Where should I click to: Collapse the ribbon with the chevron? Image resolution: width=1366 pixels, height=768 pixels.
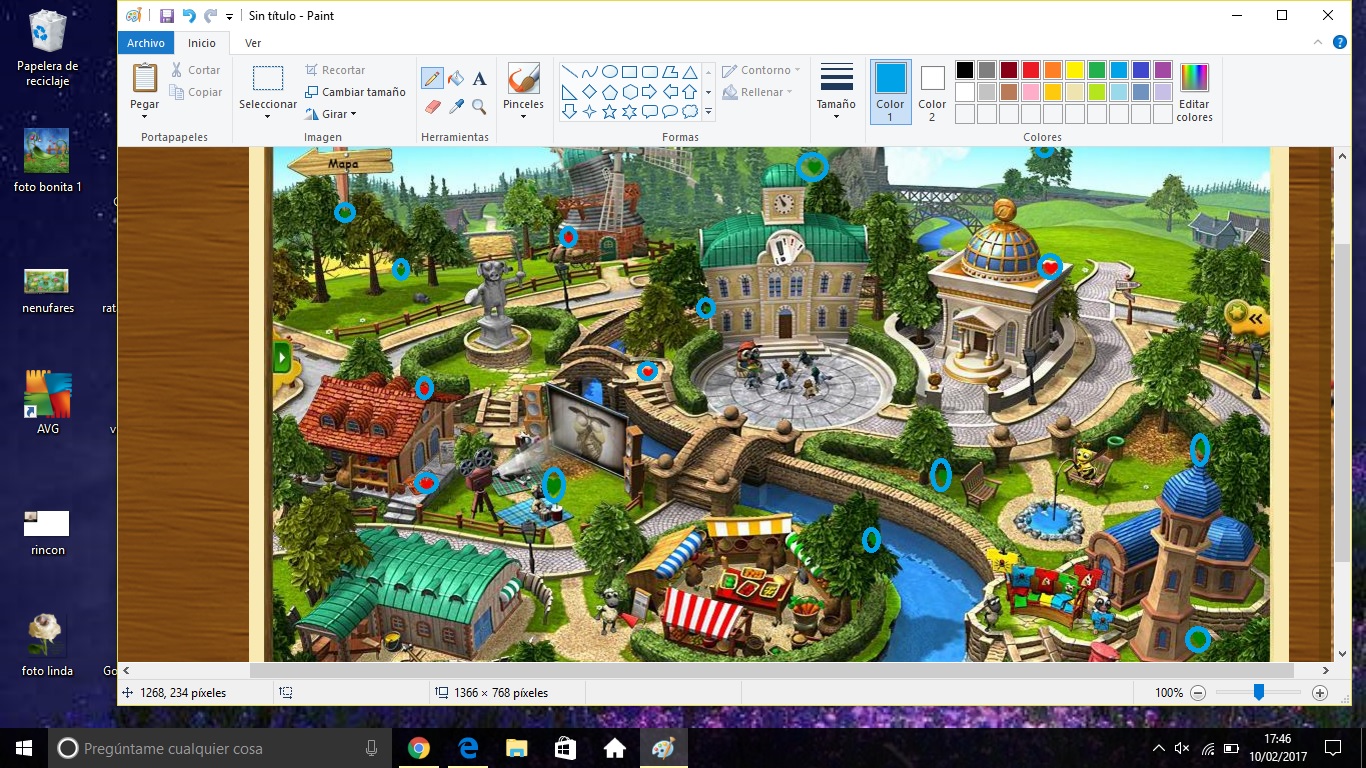pyautogui.click(x=1318, y=43)
